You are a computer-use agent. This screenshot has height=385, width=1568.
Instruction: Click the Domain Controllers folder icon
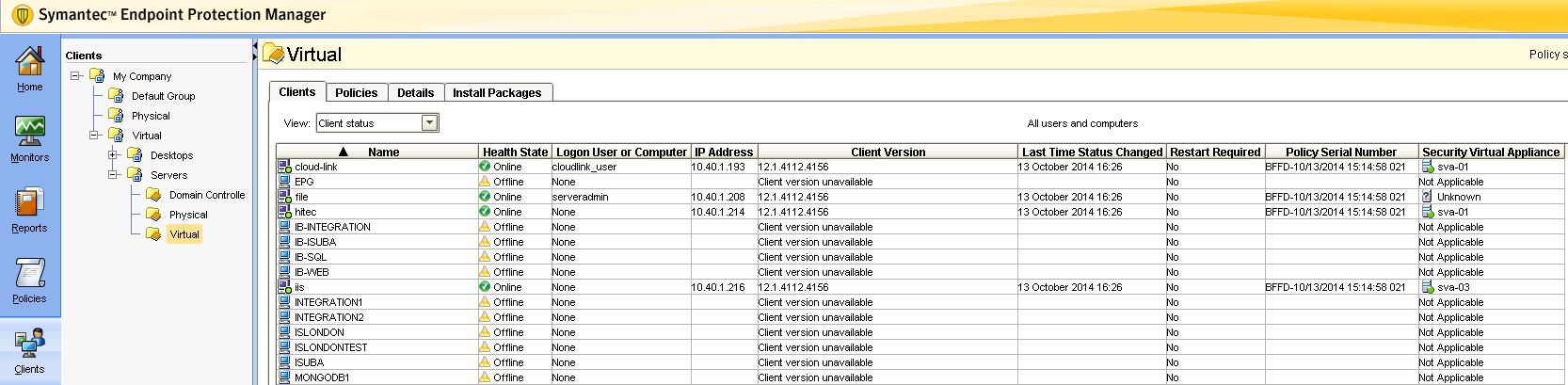coord(153,195)
